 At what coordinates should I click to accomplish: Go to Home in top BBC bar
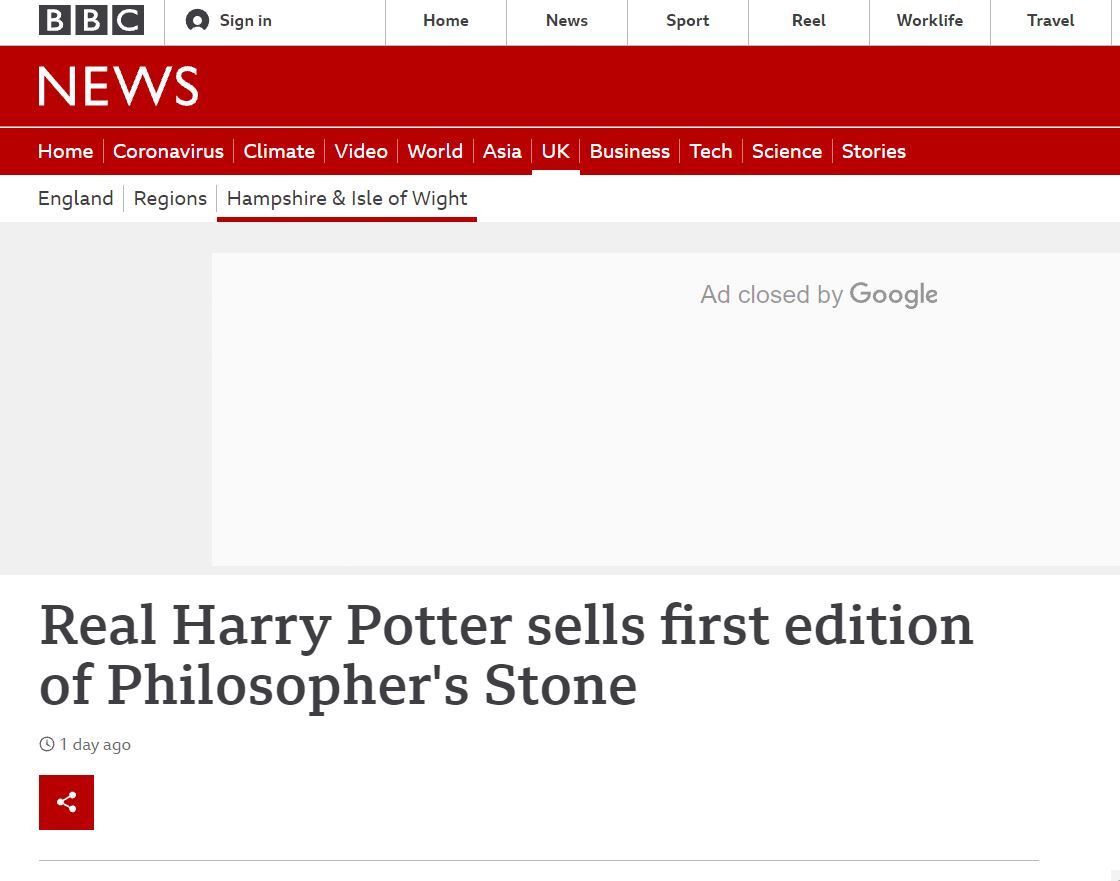(x=446, y=21)
